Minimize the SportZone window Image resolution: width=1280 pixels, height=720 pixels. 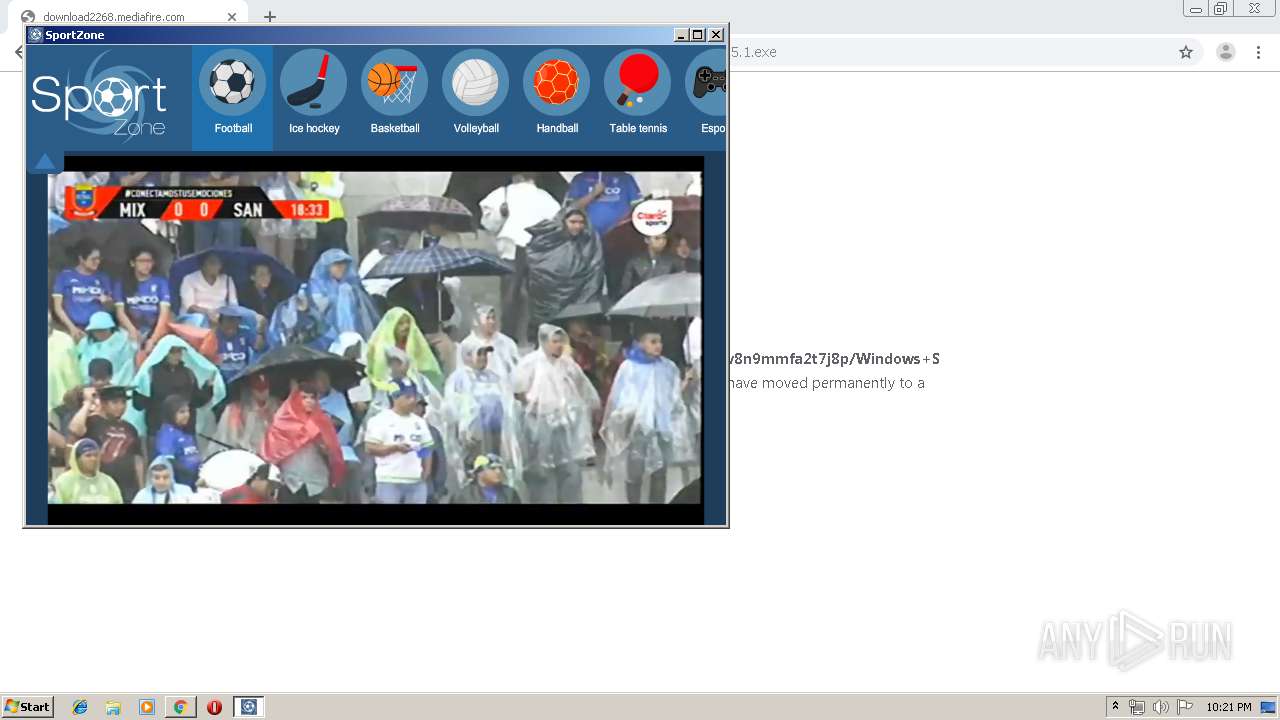[681, 35]
